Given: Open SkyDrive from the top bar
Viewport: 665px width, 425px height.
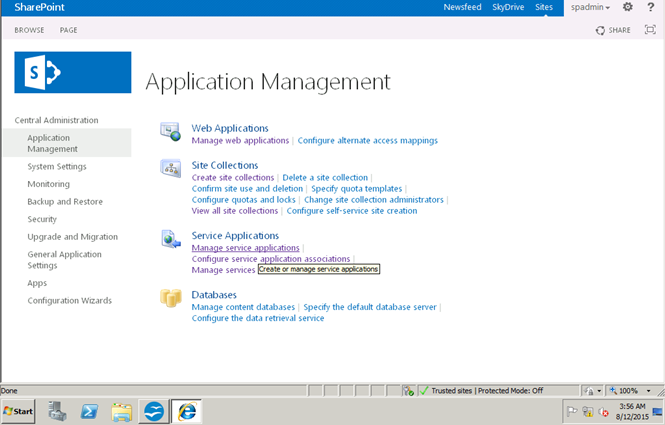Looking at the screenshot, I should coord(508,7).
